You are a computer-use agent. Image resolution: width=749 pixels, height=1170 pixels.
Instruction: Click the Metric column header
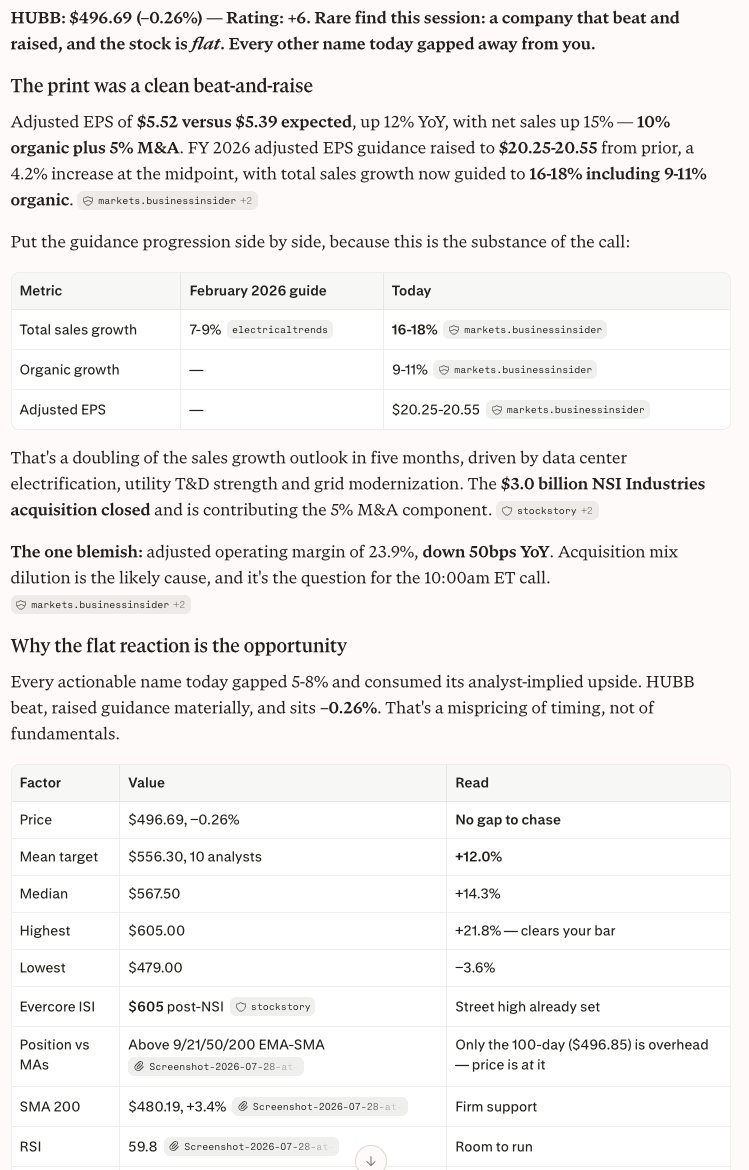click(x=41, y=291)
